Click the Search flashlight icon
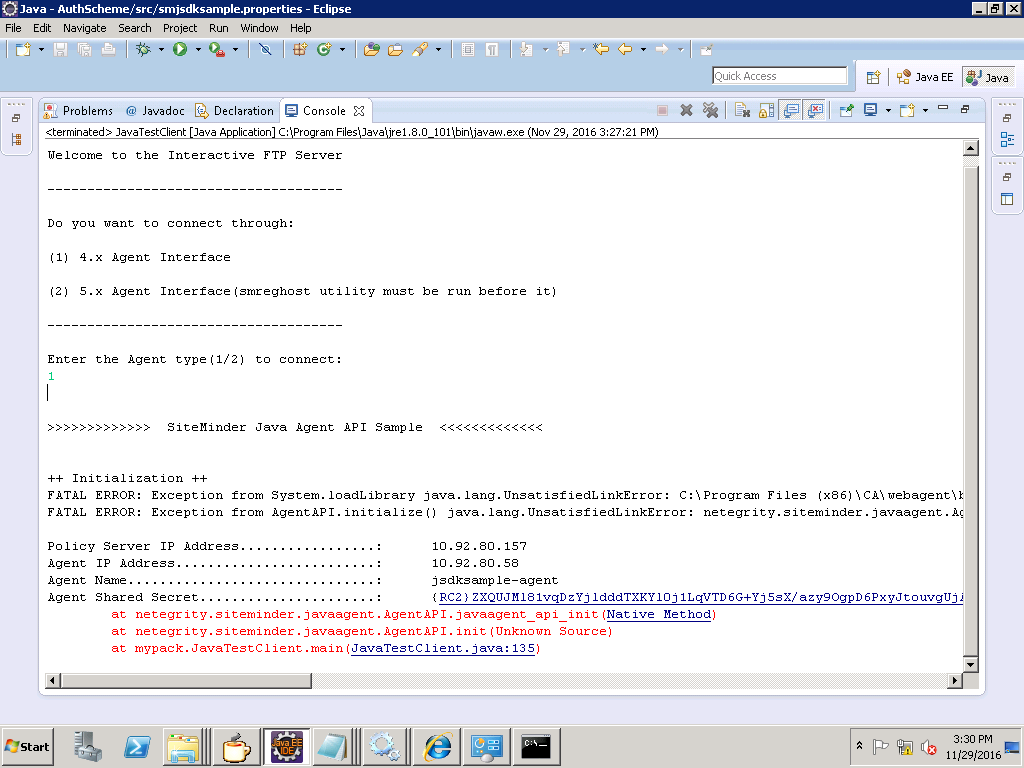Image resolution: width=1024 pixels, height=768 pixels. 420,50
